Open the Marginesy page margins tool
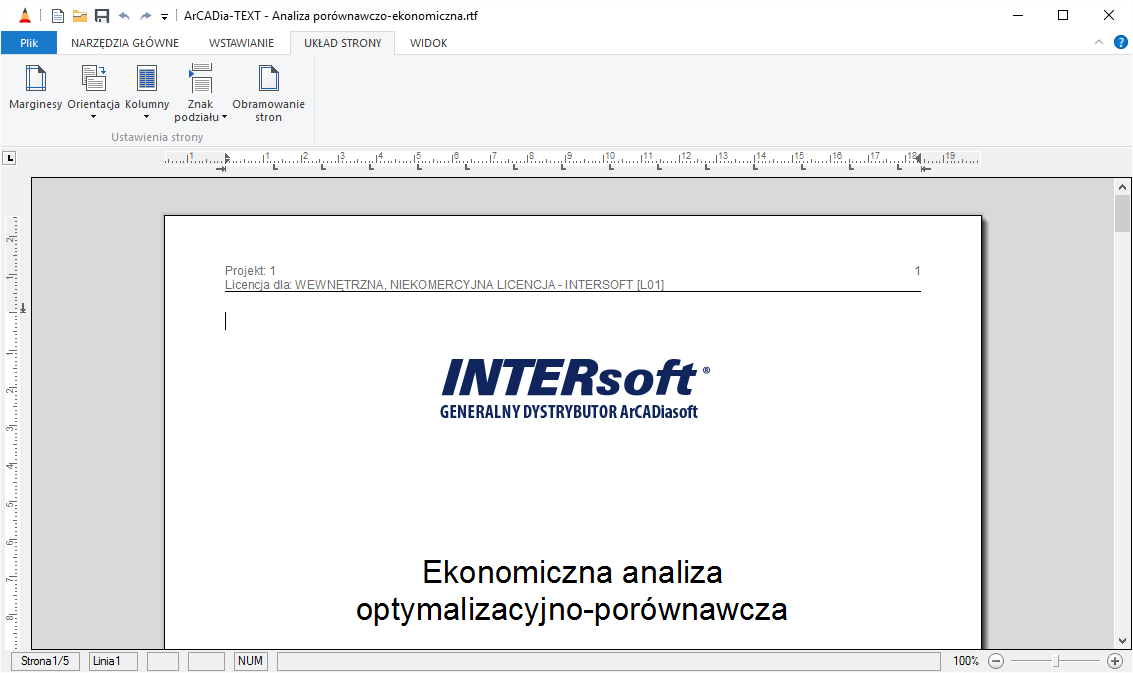 [x=35, y=87]
